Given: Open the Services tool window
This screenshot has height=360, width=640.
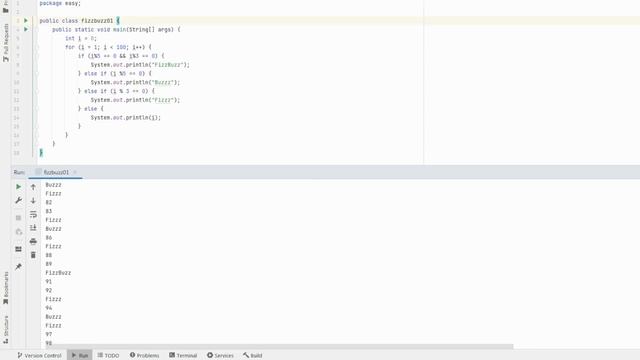Looking at the screenshot, I should (x=220, y=356).
